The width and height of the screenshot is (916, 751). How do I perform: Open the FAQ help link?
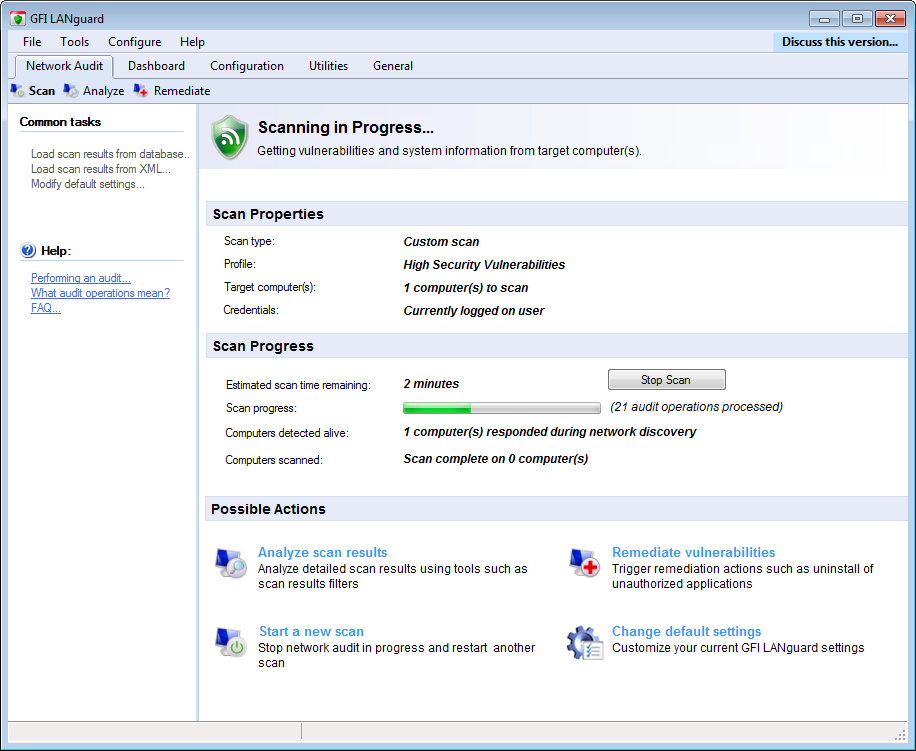click(46, 308)
